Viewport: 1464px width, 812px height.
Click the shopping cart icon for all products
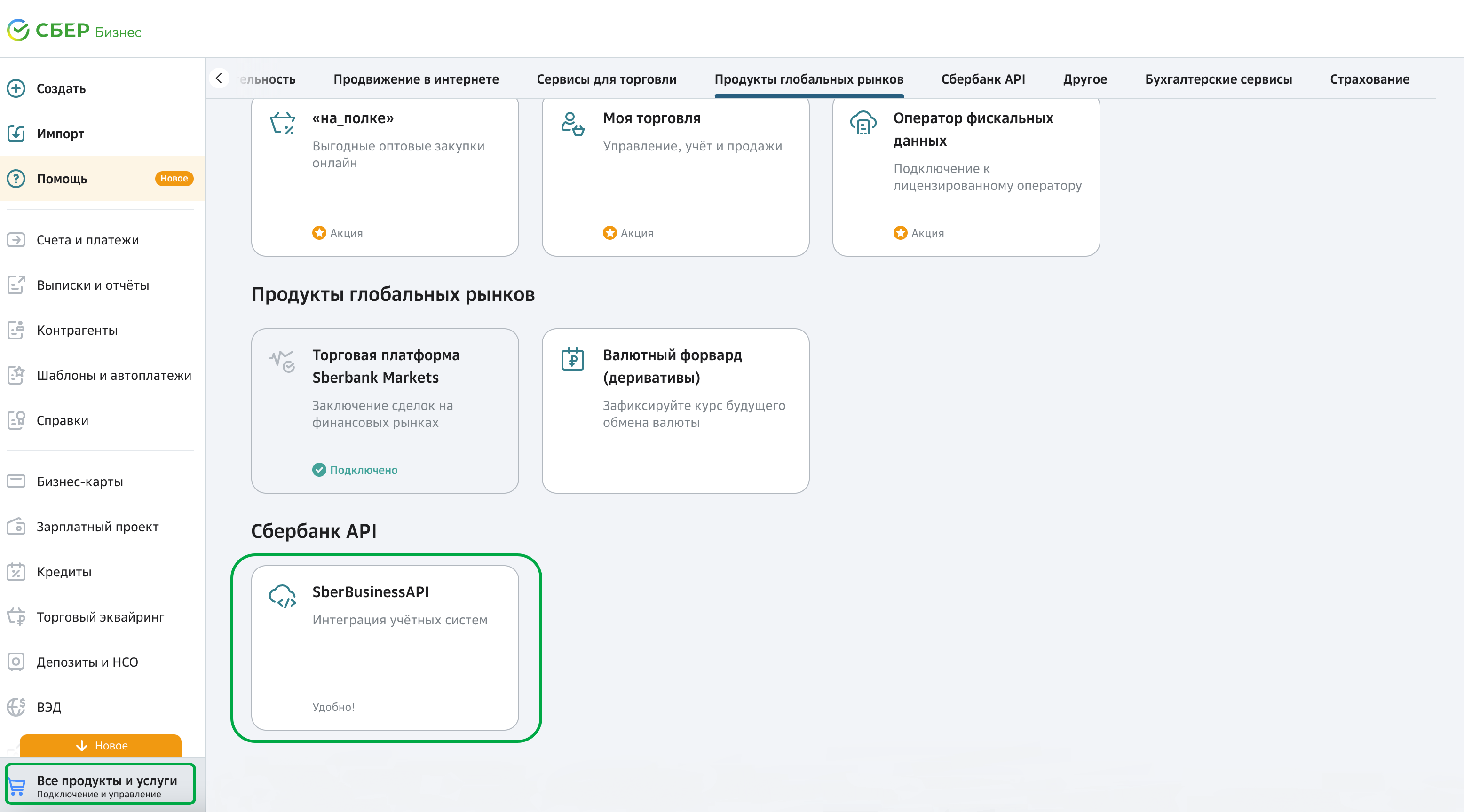point(17,787)
